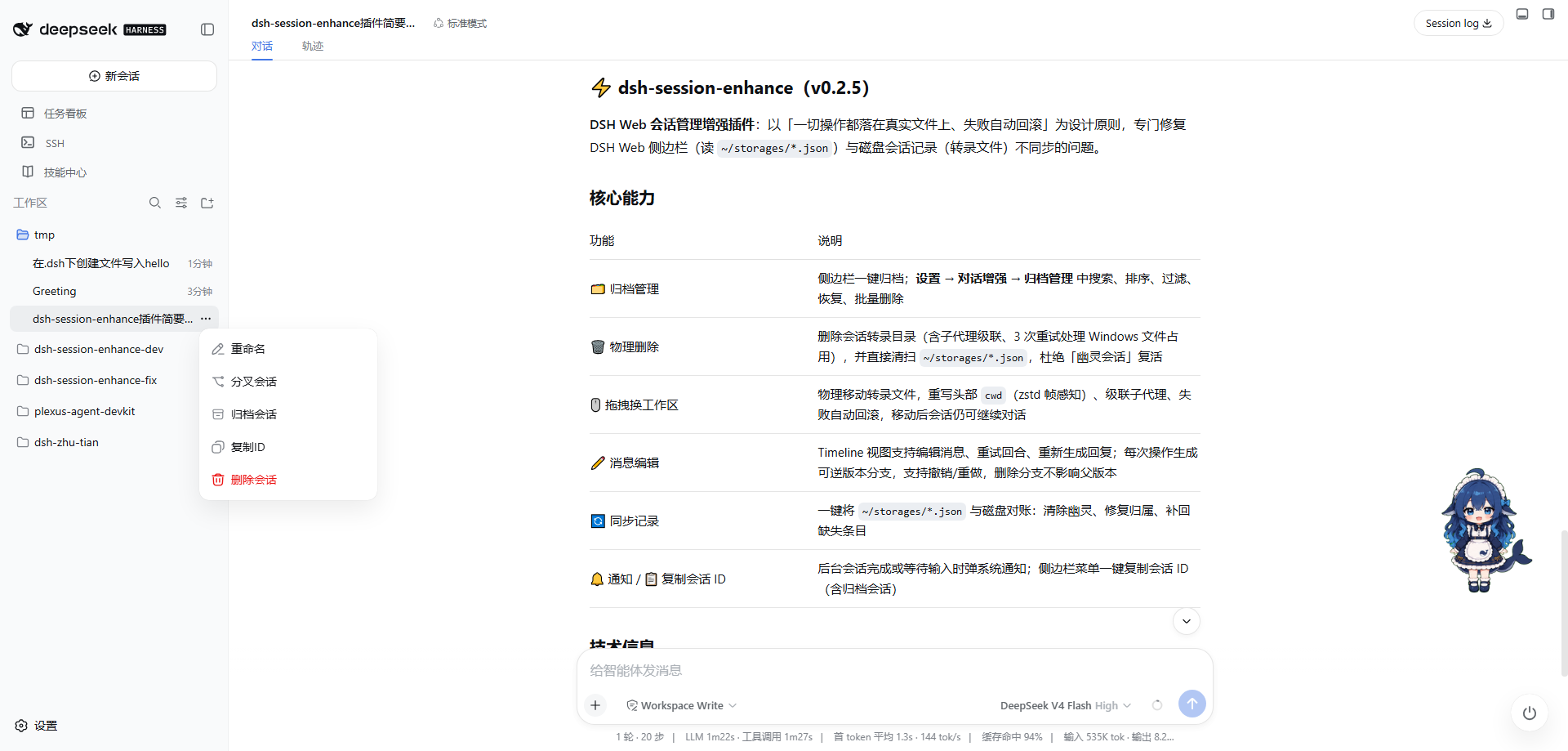Click the deepseek whale logo
1568x751 pixels.
[x=22, y=29]
